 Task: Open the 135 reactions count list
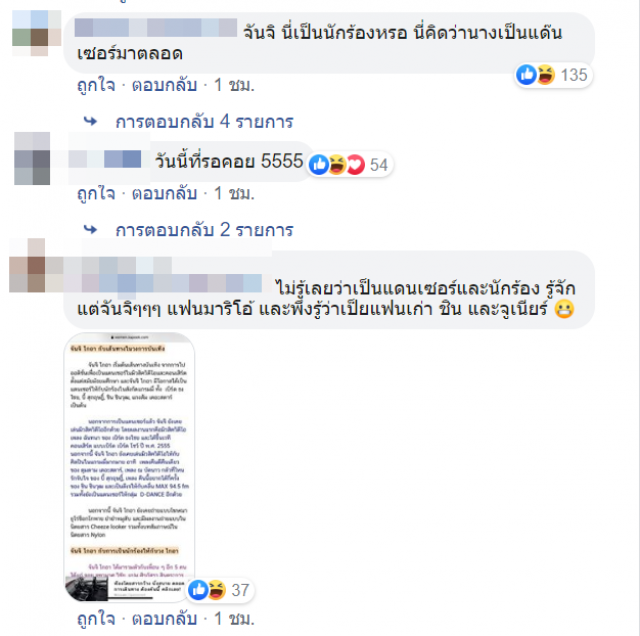(x=573, y=75)
